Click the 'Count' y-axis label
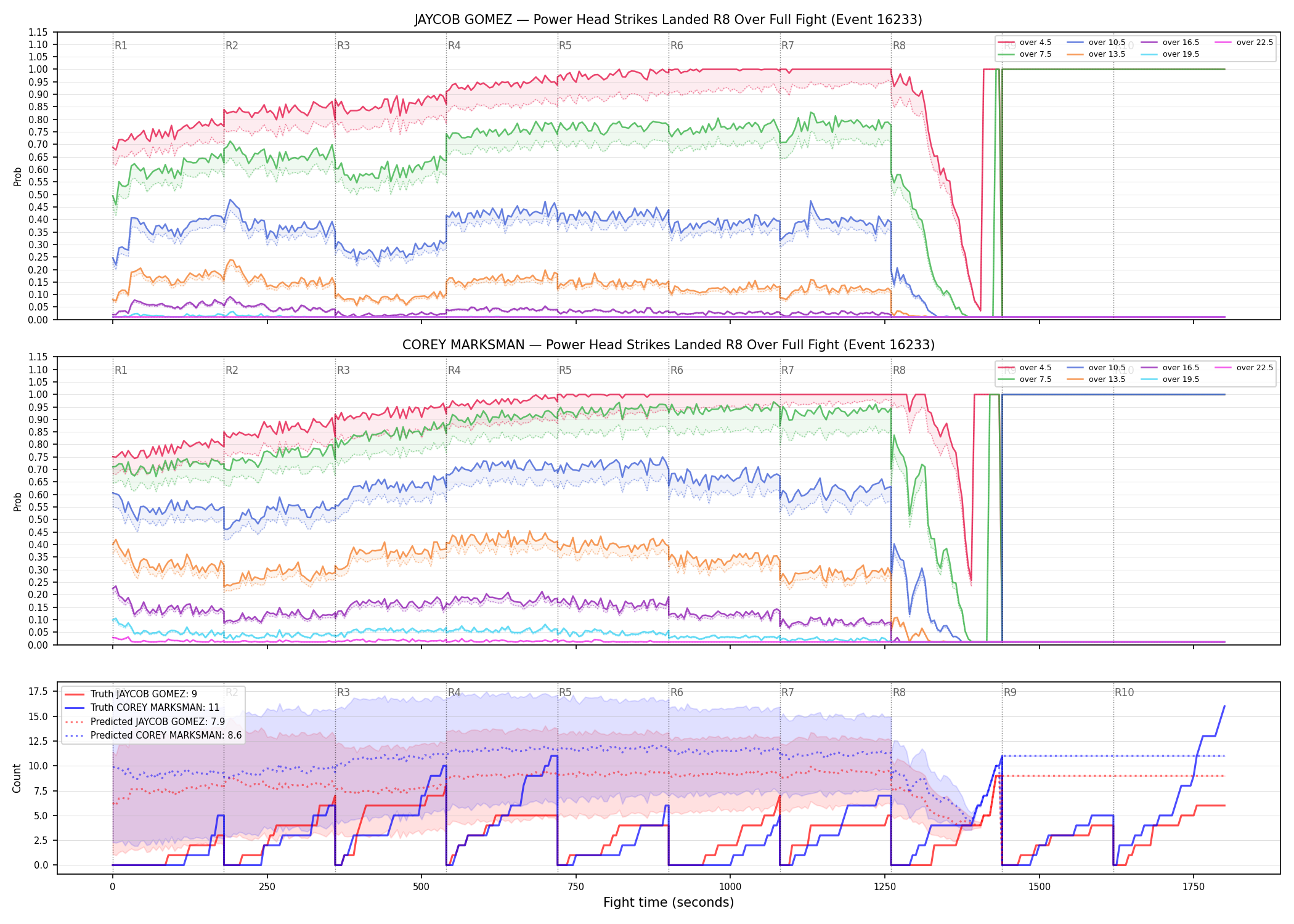Screen dimensions: 1294x924 [x=17, y=778]
